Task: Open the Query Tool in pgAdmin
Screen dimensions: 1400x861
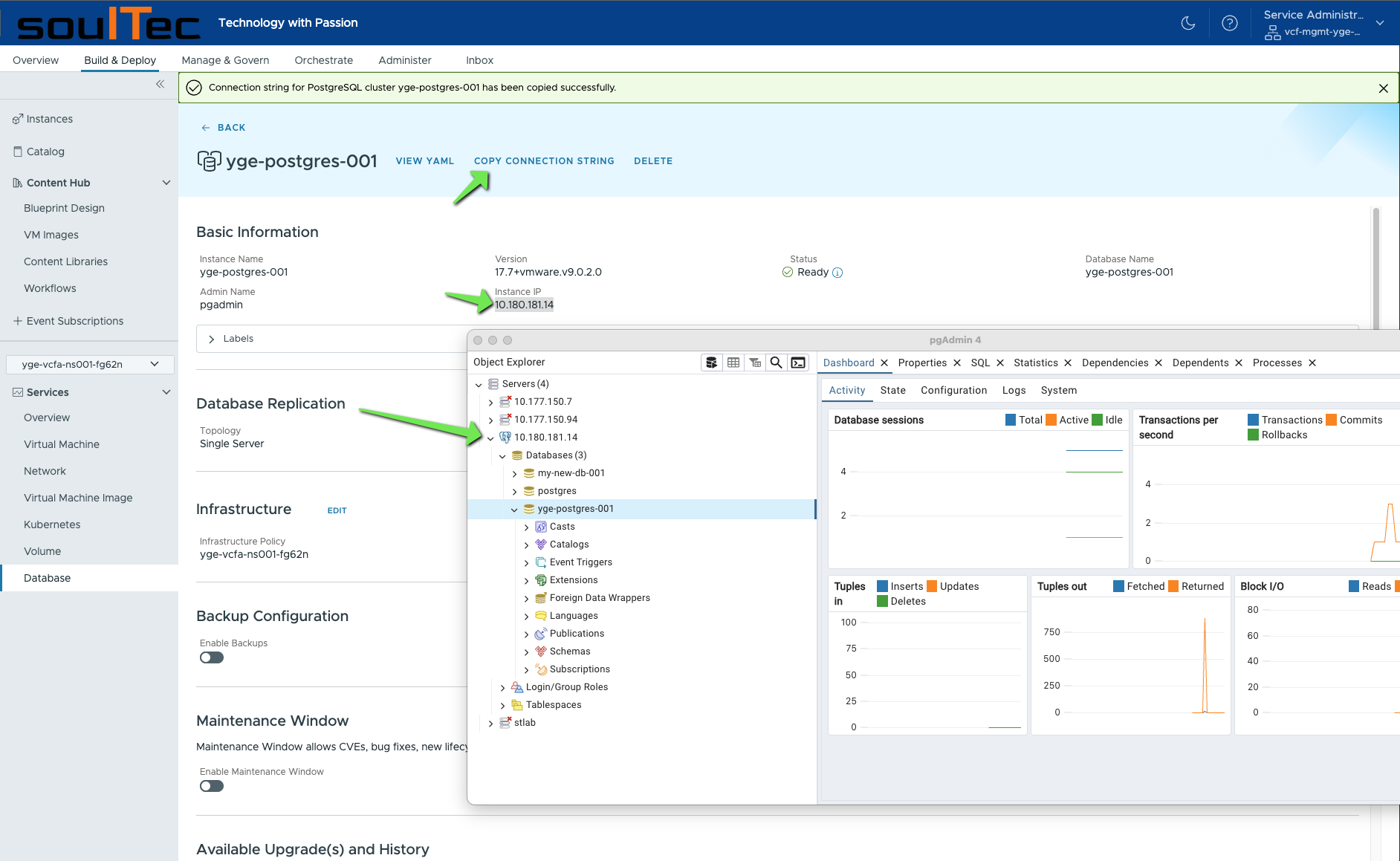Action: click(x=711, y=363)
